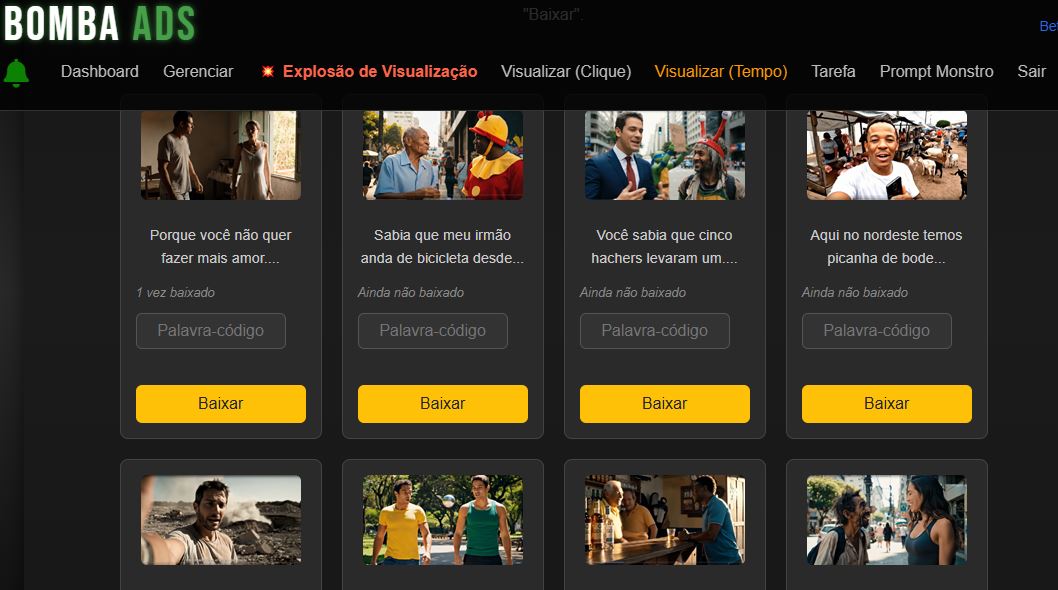Click Sair to log out
Viewport: 1058px width, 590px height.
coord(1031,71)
